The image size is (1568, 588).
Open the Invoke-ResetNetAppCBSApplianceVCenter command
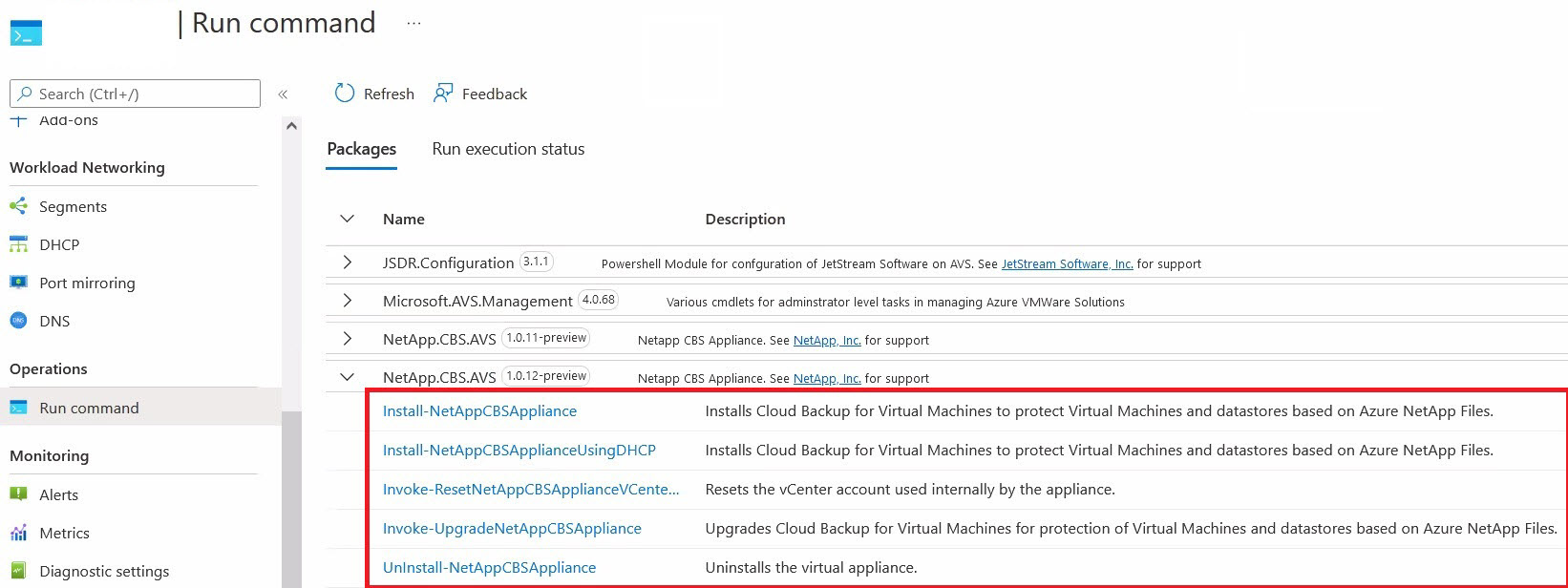(x=531, y=489)
